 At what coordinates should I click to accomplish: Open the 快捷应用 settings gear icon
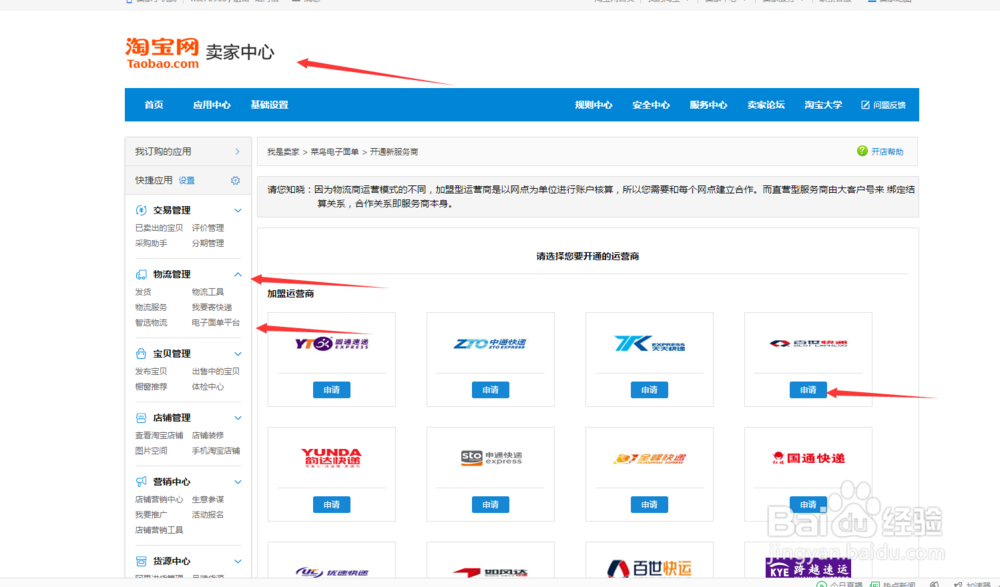[x=235, y=181]
